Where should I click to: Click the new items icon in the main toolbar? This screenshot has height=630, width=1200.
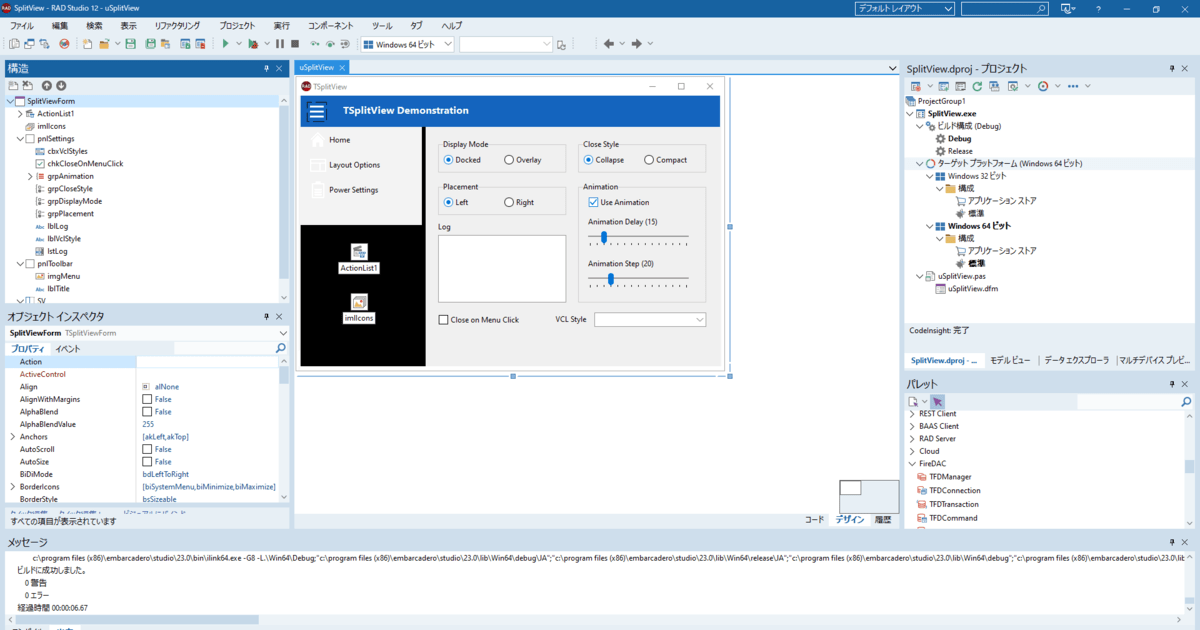coord(88,44)
